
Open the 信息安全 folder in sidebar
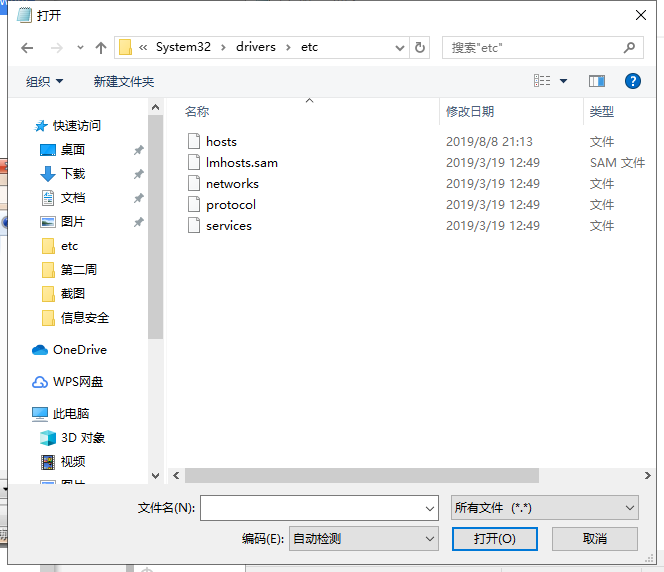tap(85, 318)
